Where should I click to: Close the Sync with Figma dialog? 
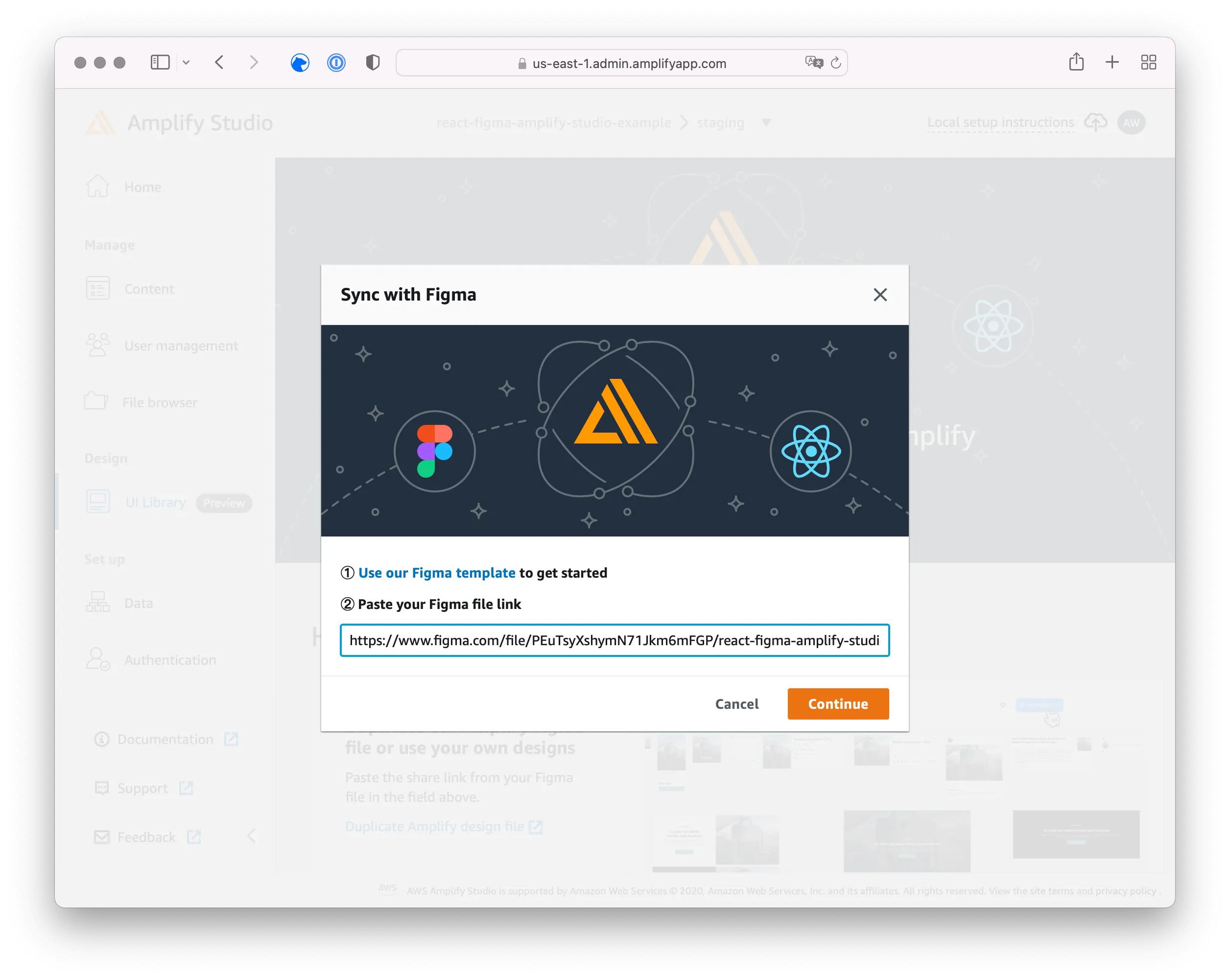pyautogui.click(x=880, y=294)
